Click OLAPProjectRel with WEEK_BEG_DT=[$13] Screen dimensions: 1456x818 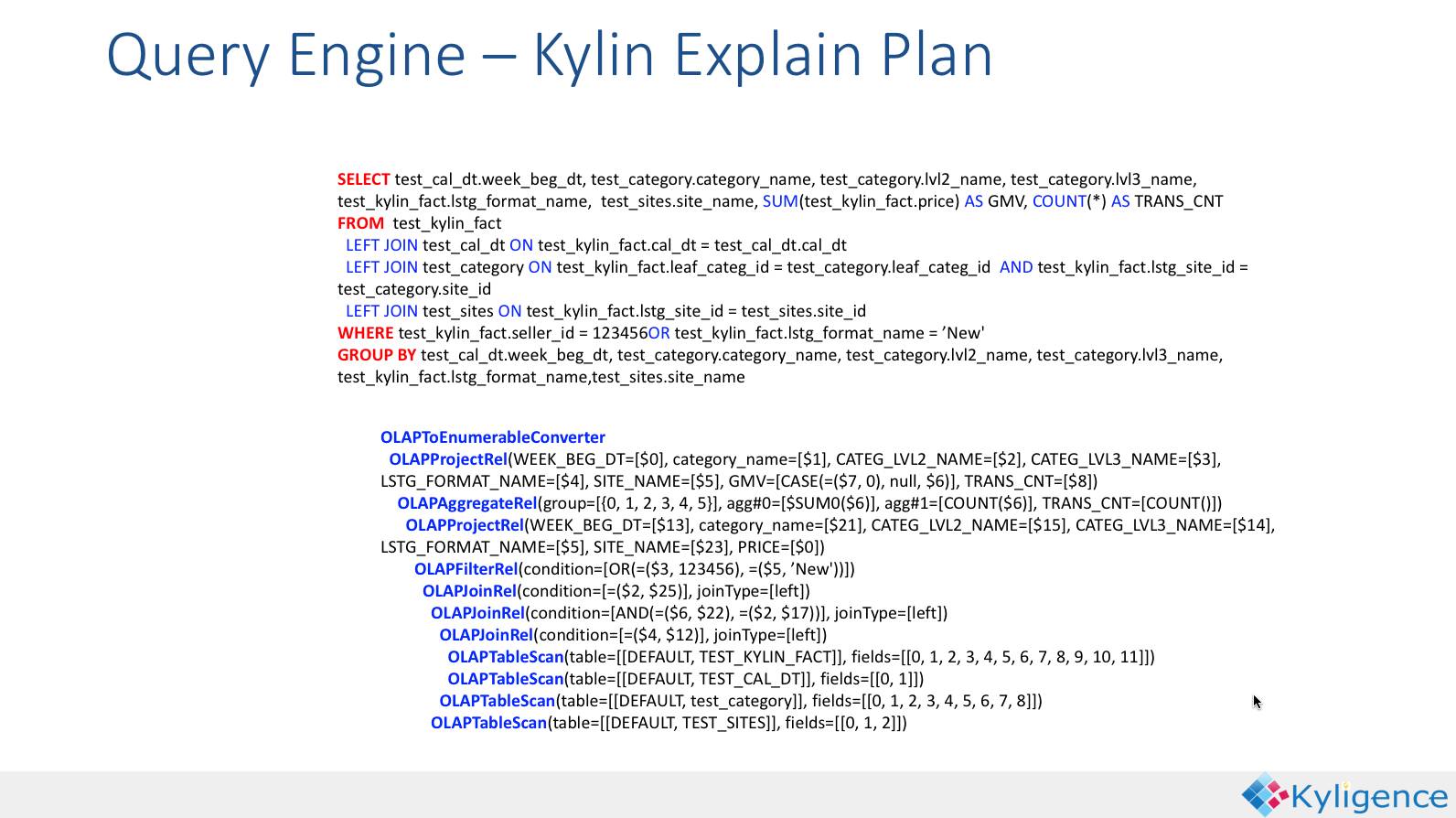coord(465,525)
